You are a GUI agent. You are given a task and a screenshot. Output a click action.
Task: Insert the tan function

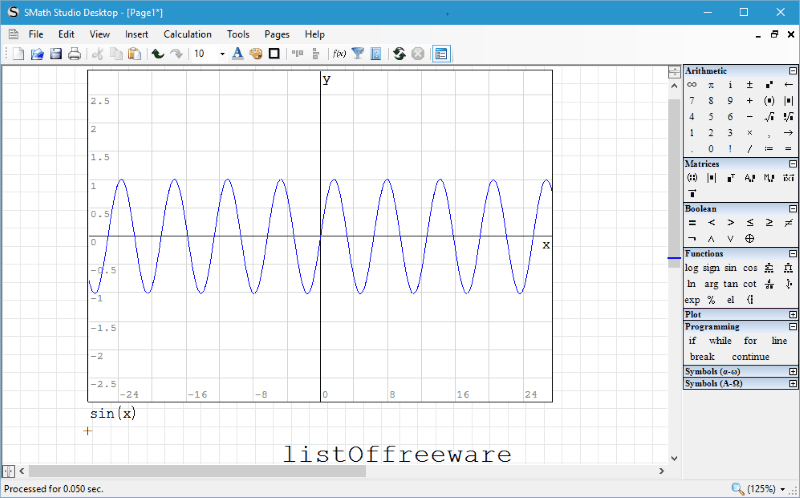(730, 284)
